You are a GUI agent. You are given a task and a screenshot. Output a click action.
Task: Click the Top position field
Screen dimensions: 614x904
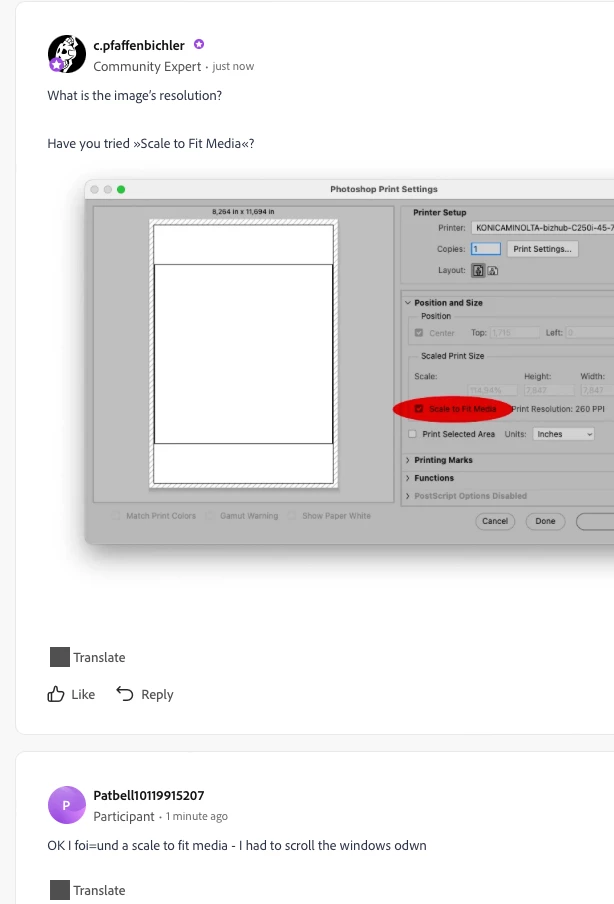pyautogui.click(x=515, y=333)
